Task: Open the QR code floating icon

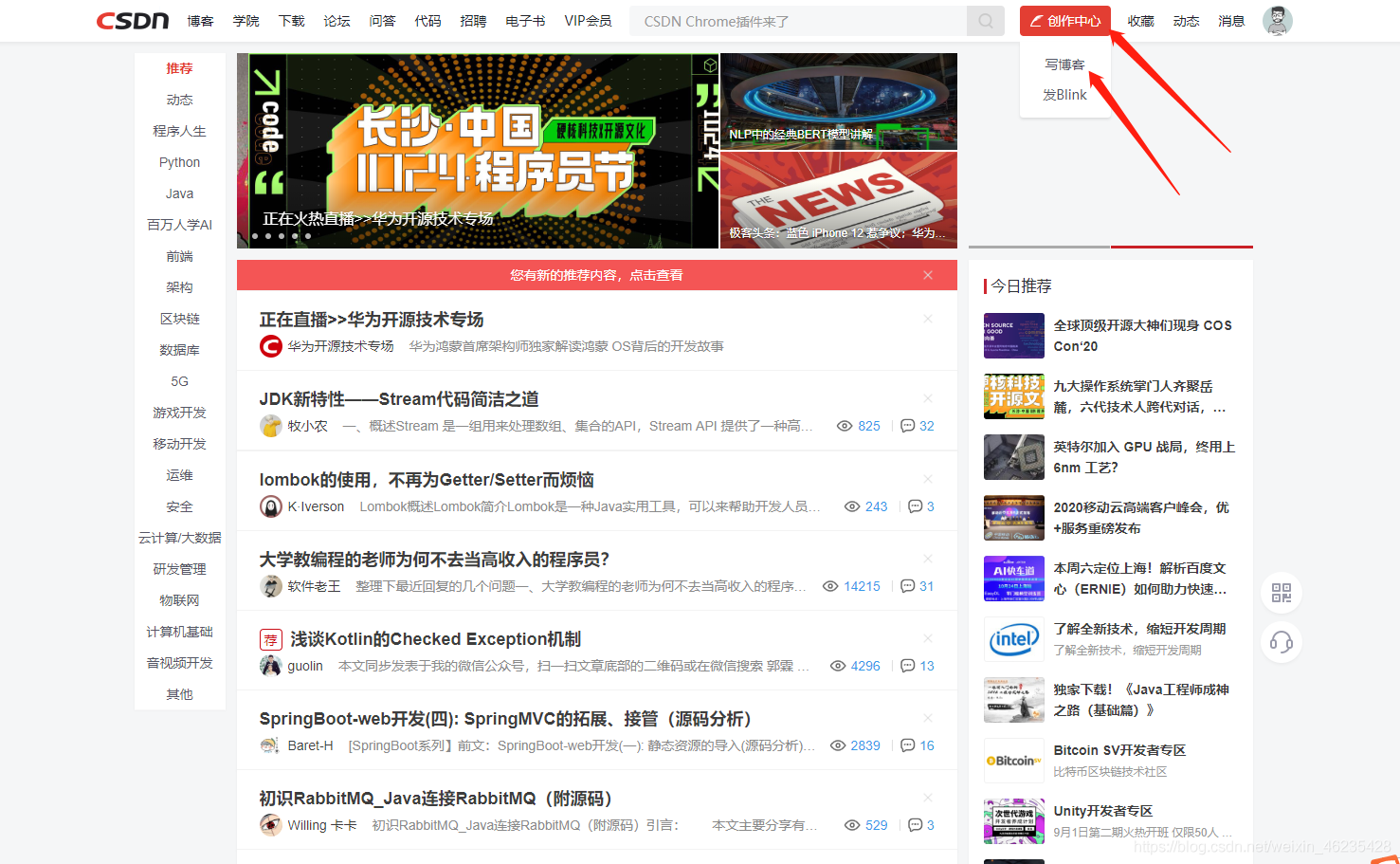Action: (1282, 594)
